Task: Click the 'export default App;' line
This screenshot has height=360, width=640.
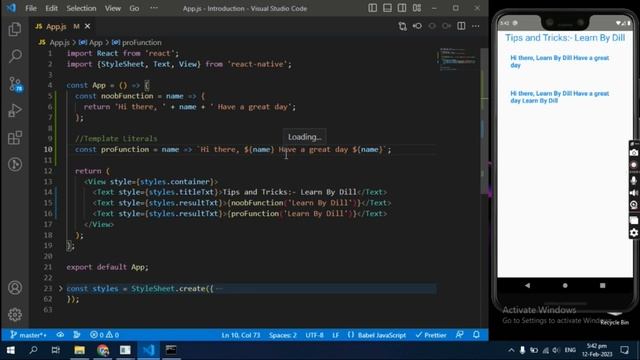Action: click(x=107, y=267)
